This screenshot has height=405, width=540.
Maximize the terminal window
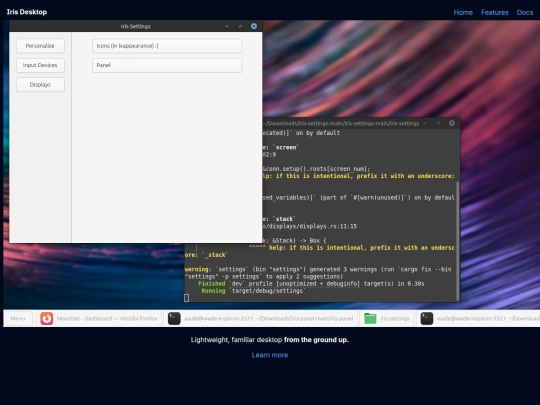coord(438,123)
